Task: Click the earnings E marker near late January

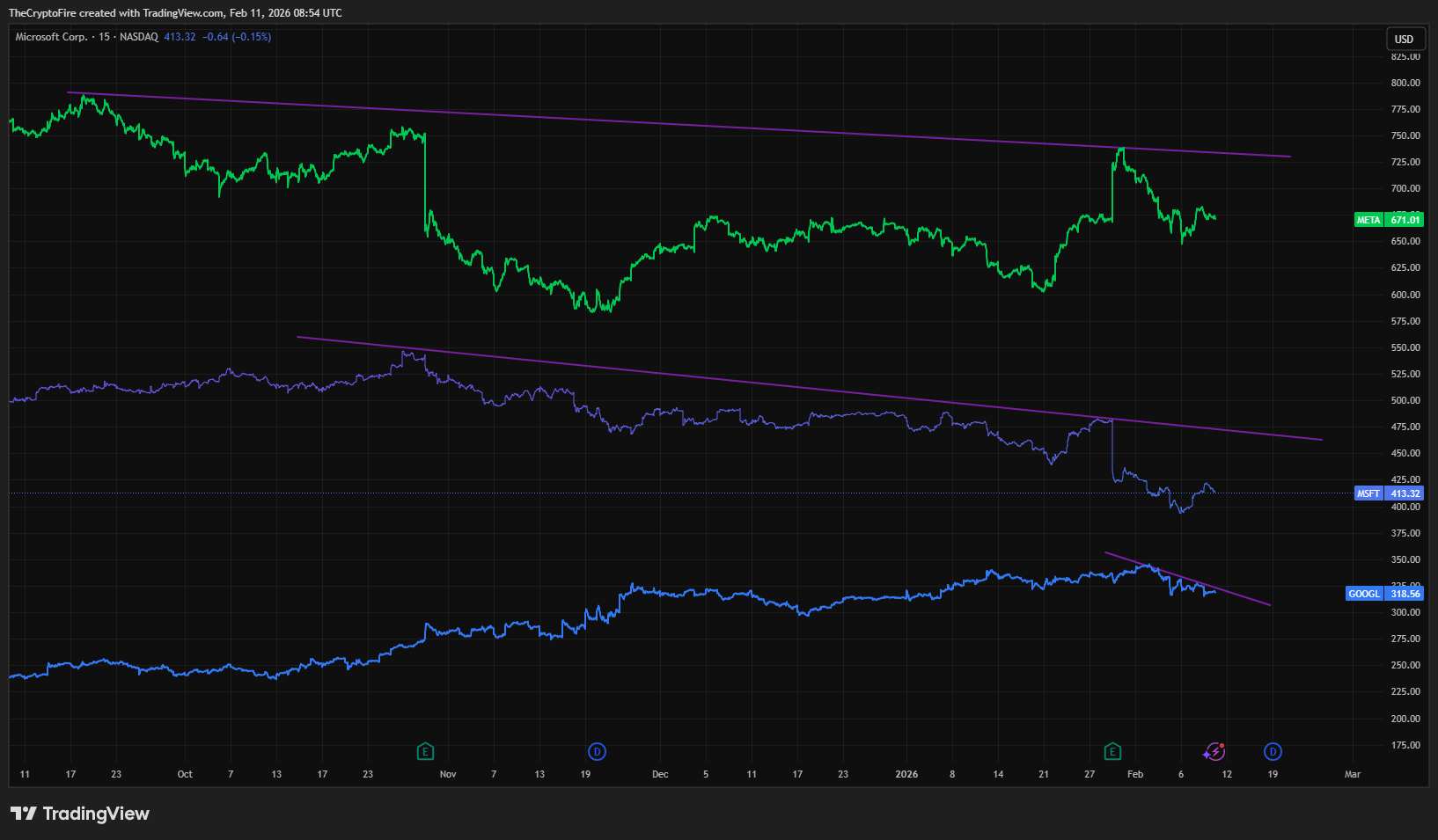Action: coord(1112,751)
